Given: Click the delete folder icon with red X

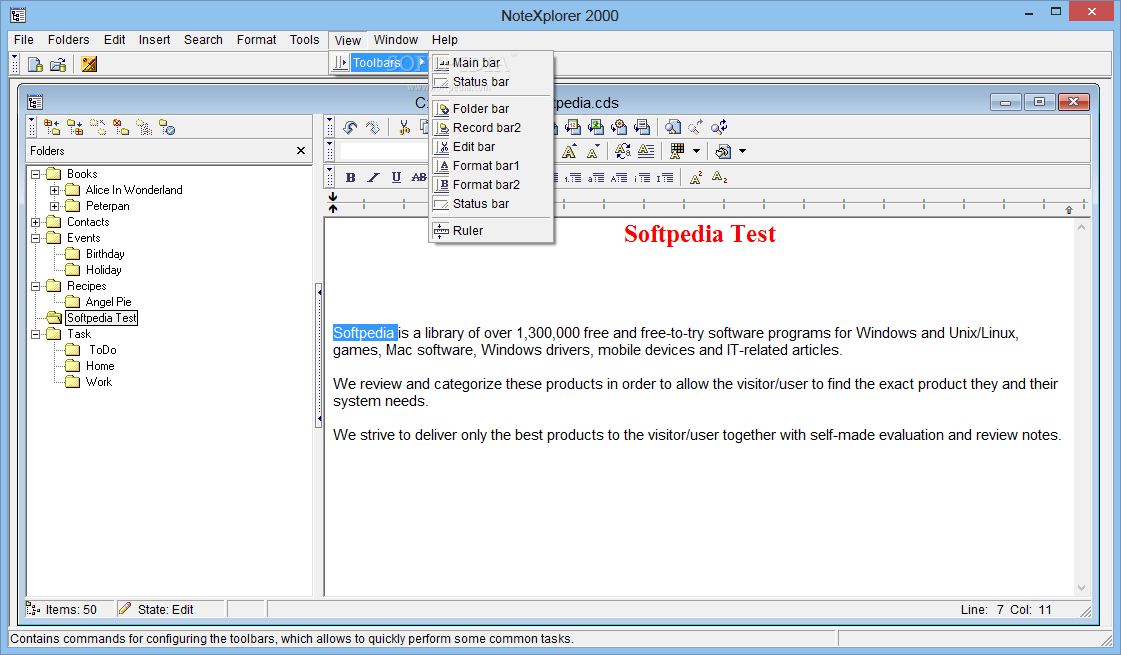Looking at the screenshot, I should click(x=121, y=127).
